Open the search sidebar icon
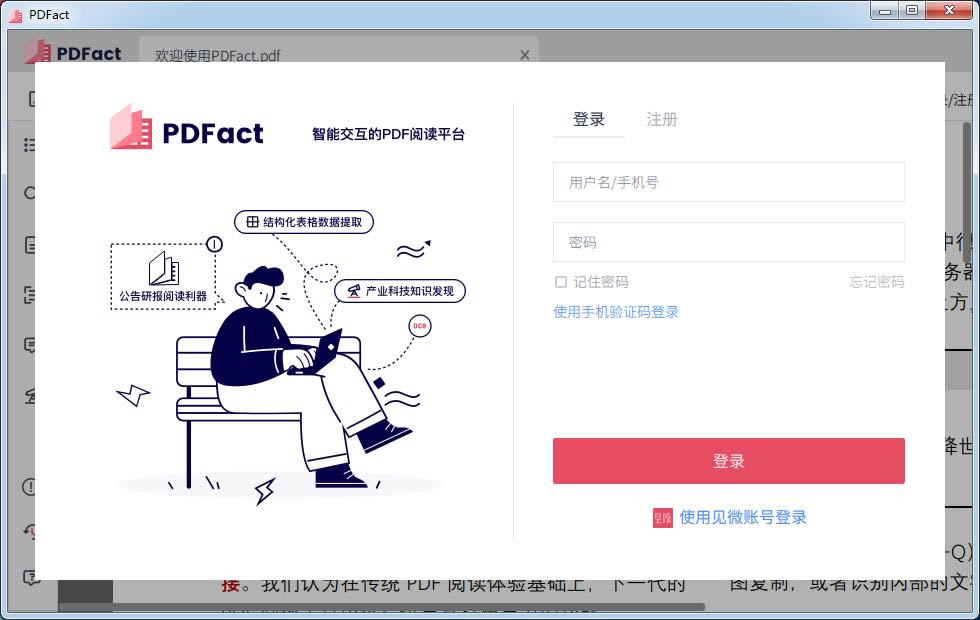 coord(29,193)
